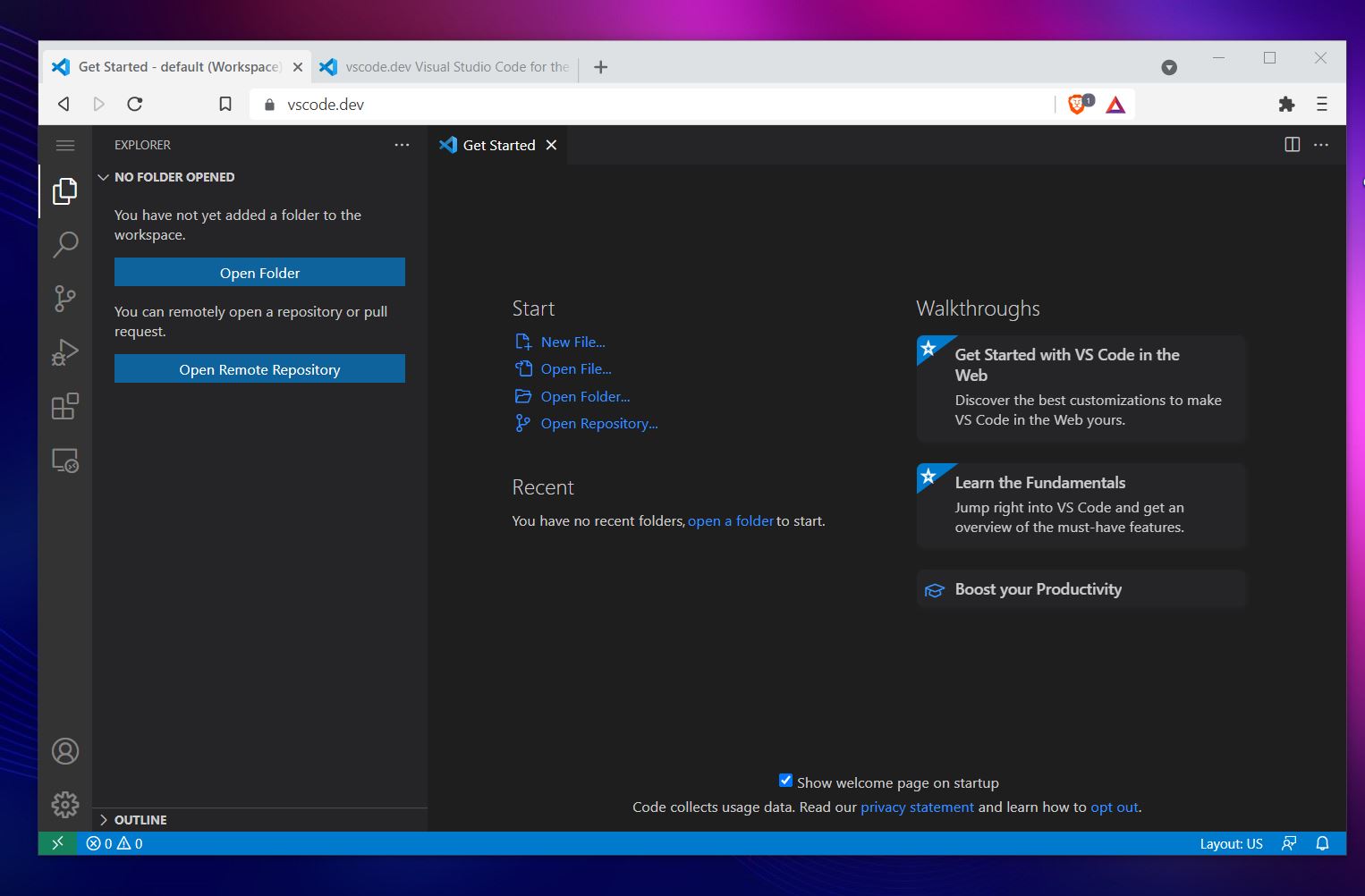Click the vscode.dev address bar
1365x896 pixels.
click(653, 105)
